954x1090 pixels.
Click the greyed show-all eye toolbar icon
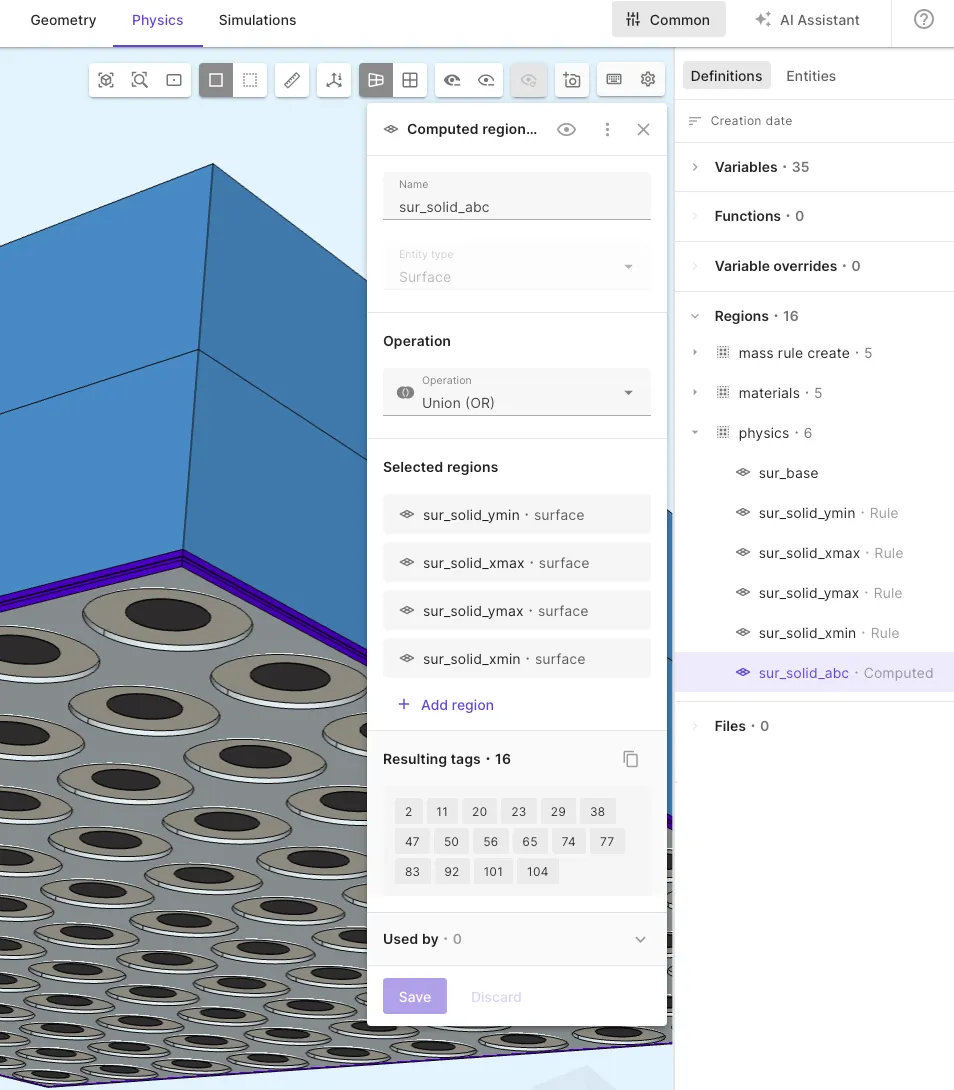point(528,80)
